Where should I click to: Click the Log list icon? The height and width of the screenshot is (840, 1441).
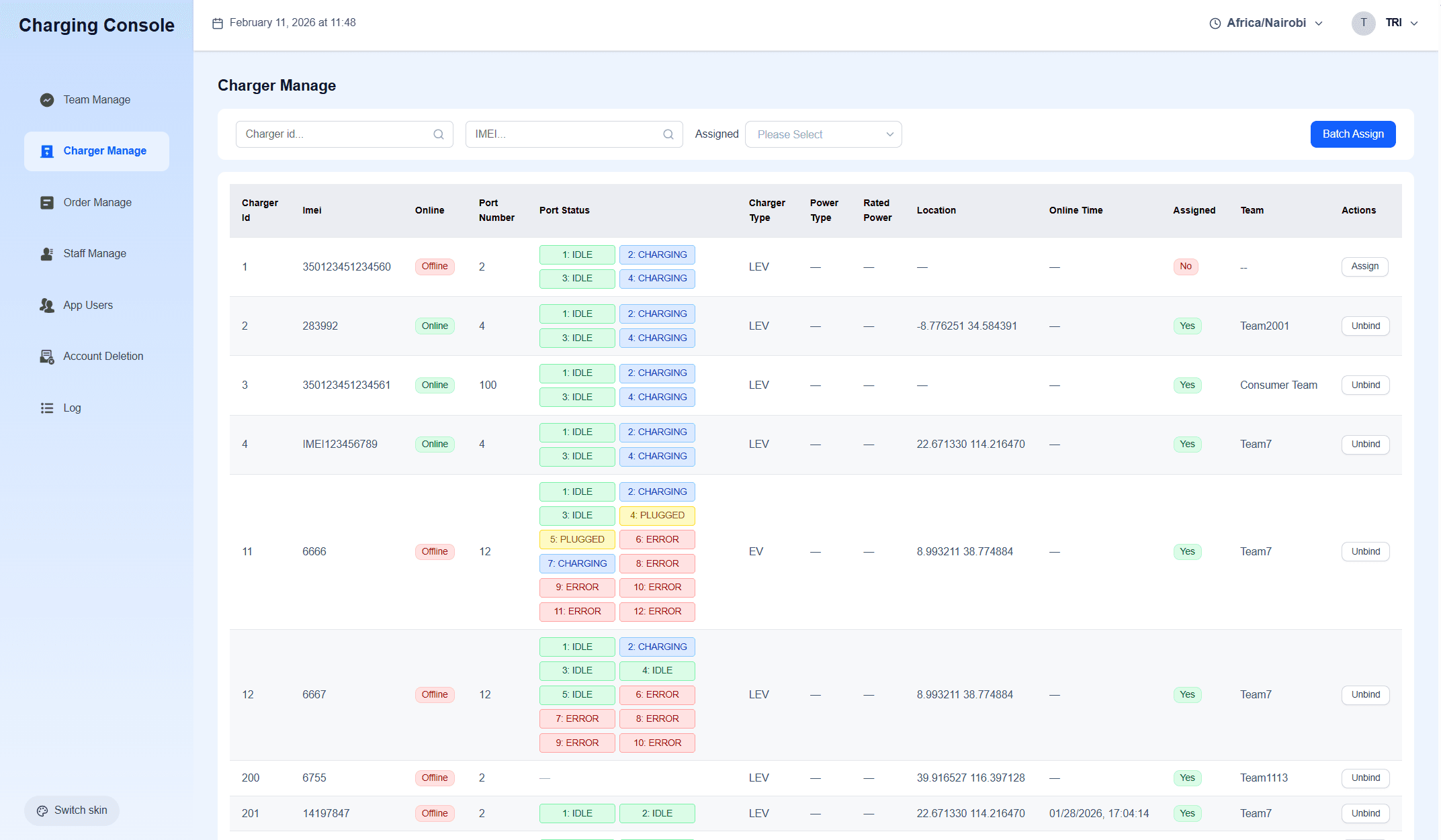coord(47,408)
